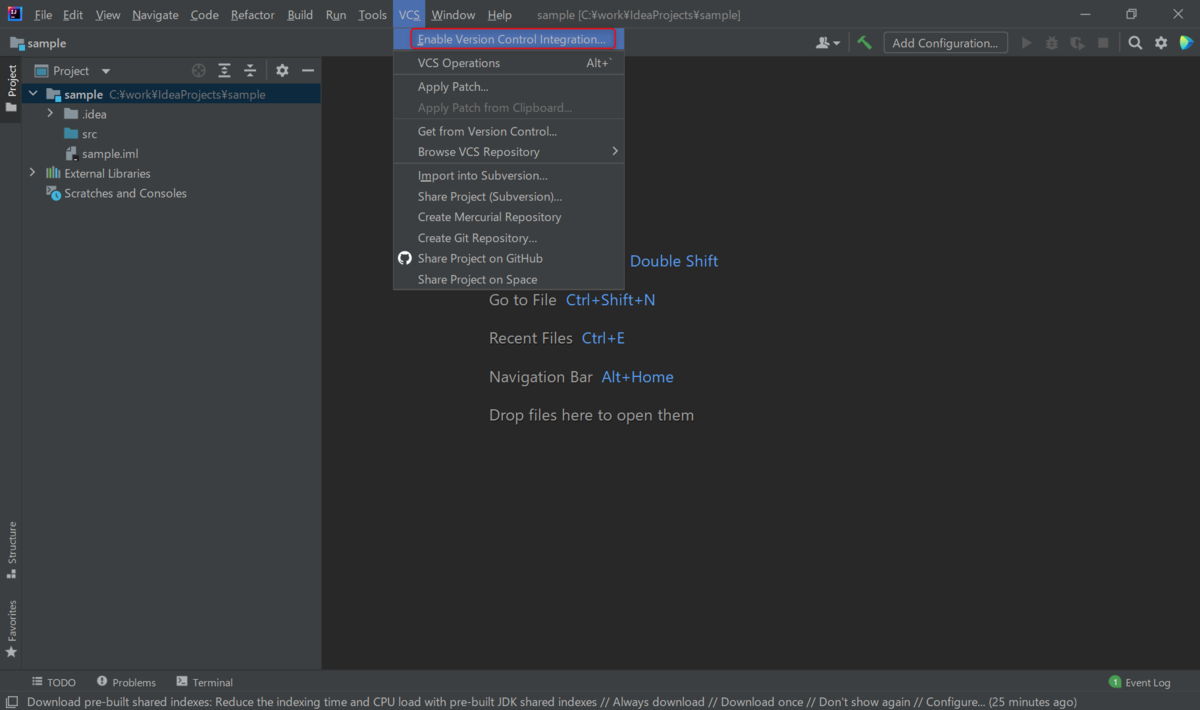Select the src folder in tree

(89, 134)
